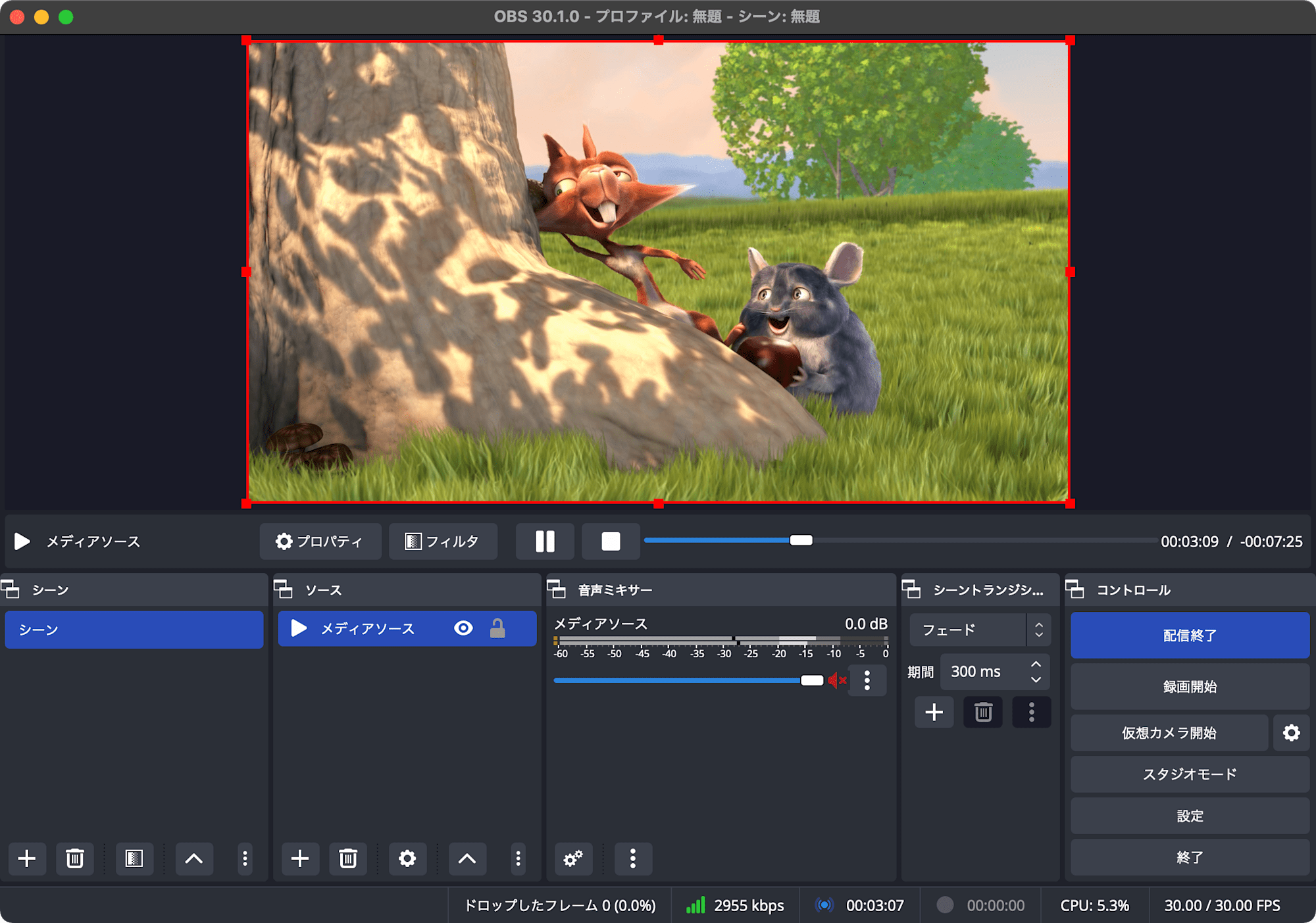Click the ドロップしたフレーム status text

560,906
